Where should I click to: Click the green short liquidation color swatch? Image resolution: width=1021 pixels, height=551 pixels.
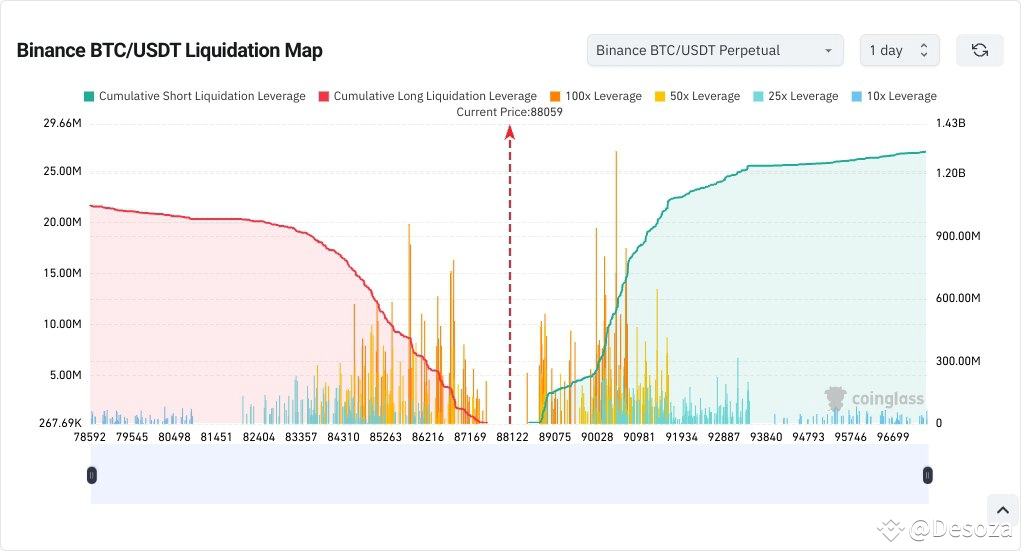[x=89, y=96]
